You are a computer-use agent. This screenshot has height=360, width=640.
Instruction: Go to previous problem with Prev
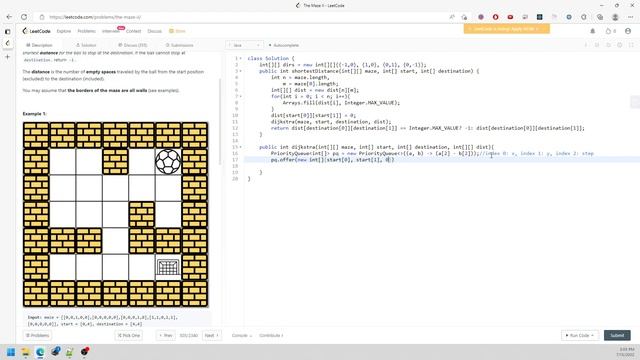pyautogui.click(x=166, y=336)
